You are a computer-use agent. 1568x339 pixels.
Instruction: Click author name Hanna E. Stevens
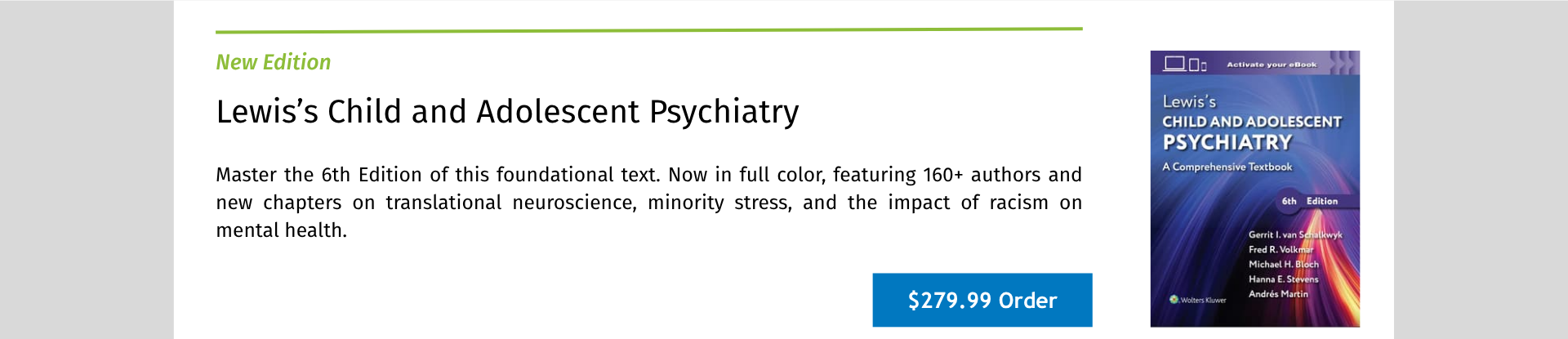(x=1283, y=279)
